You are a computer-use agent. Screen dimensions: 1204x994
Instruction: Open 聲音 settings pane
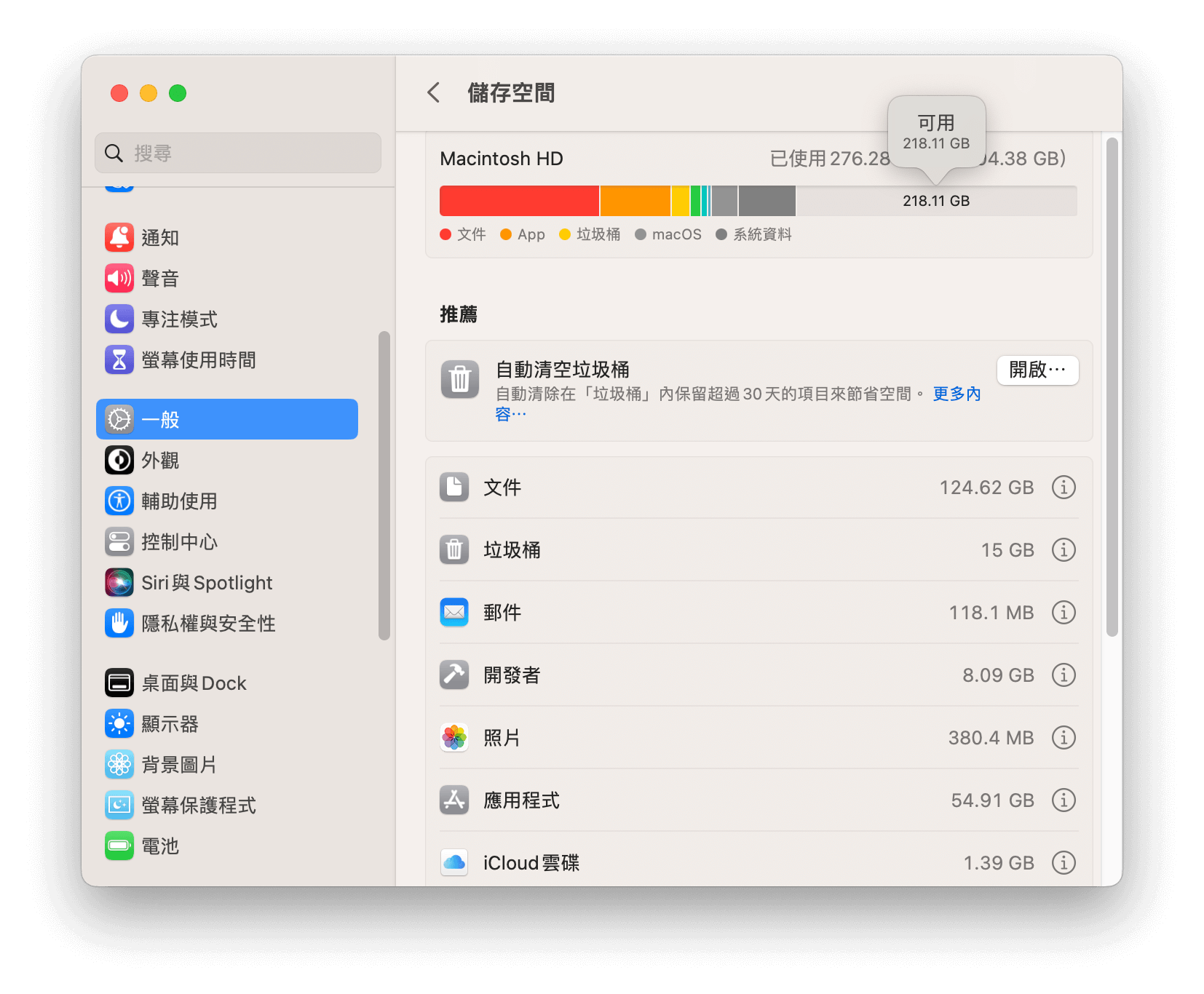coord(227,278)
